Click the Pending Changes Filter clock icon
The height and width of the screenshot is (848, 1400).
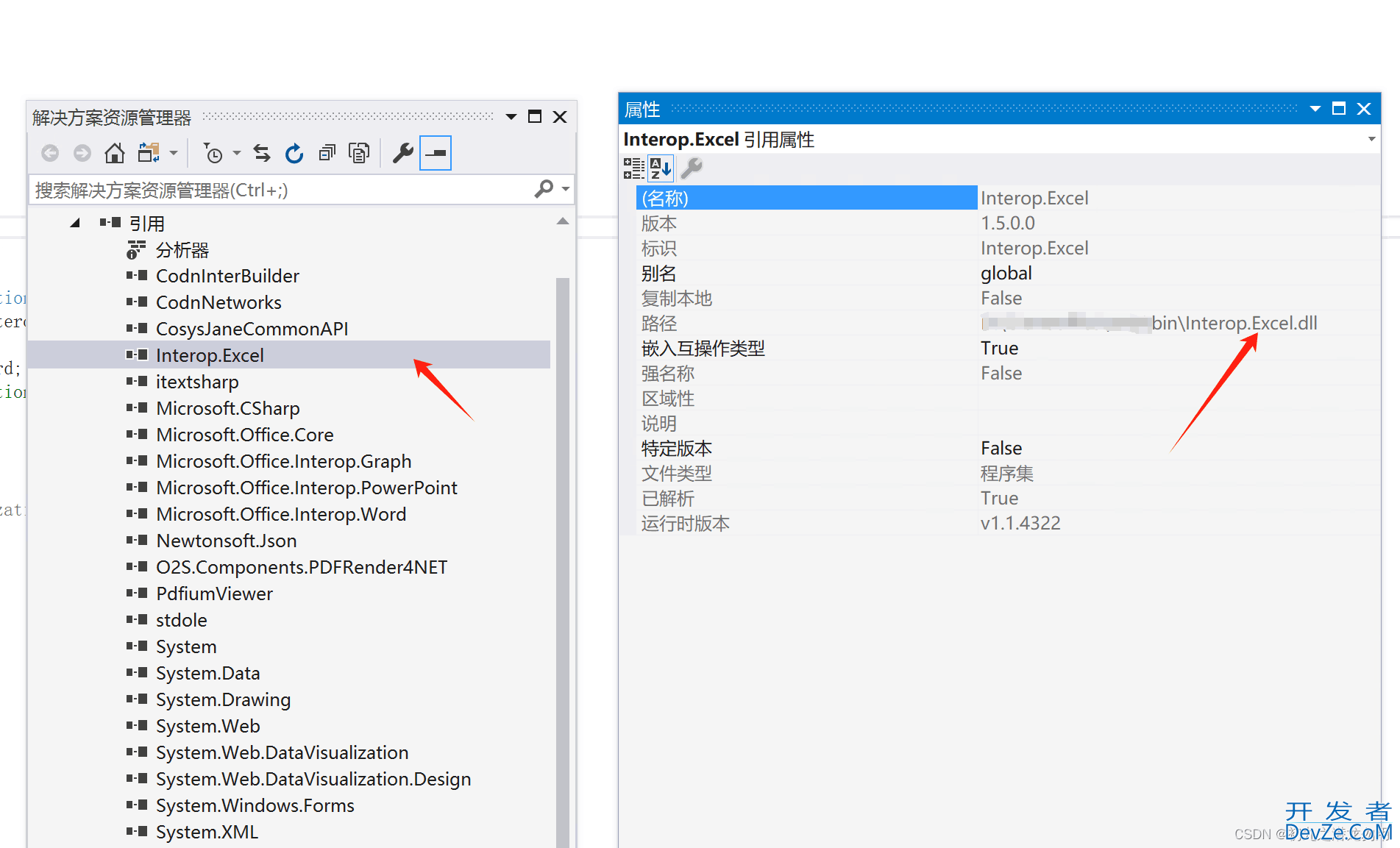pyautogui.click(x=212, y=153)
